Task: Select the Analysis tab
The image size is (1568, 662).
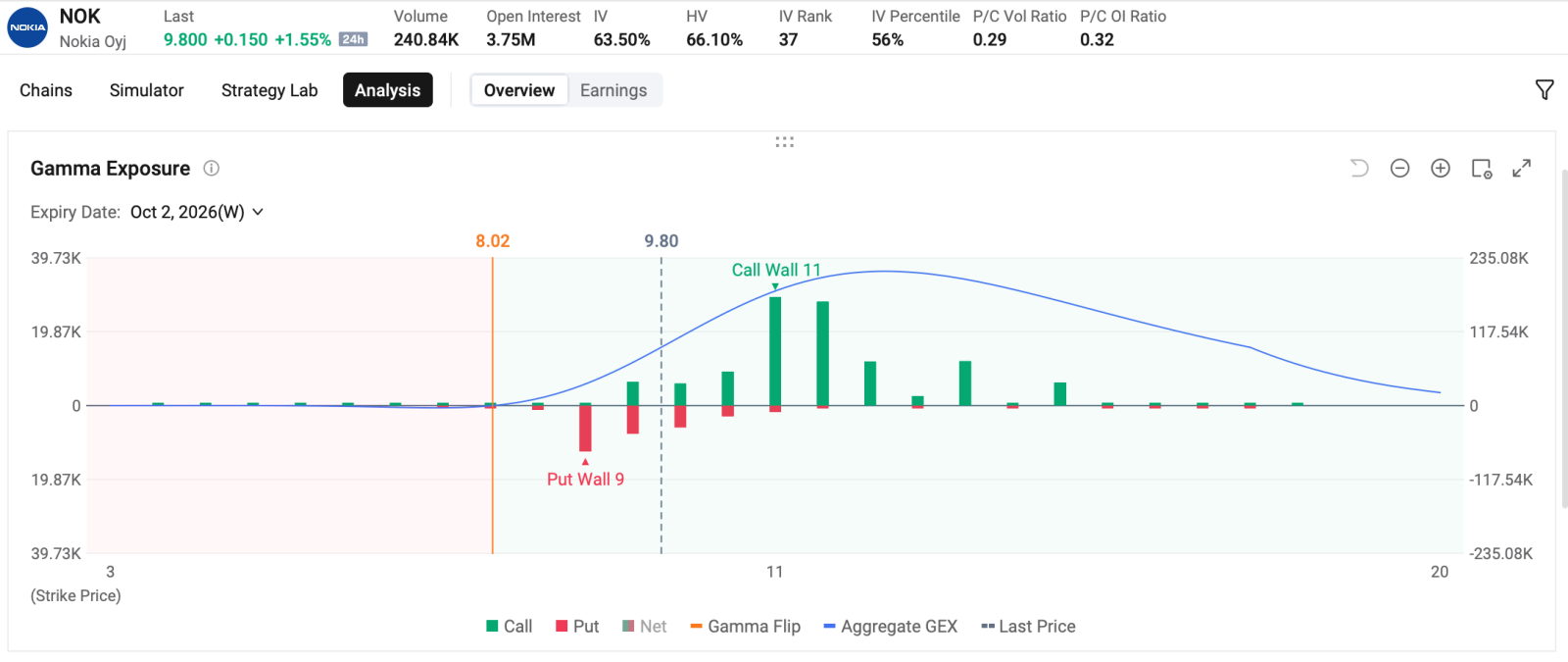Action: click(388, 90)
